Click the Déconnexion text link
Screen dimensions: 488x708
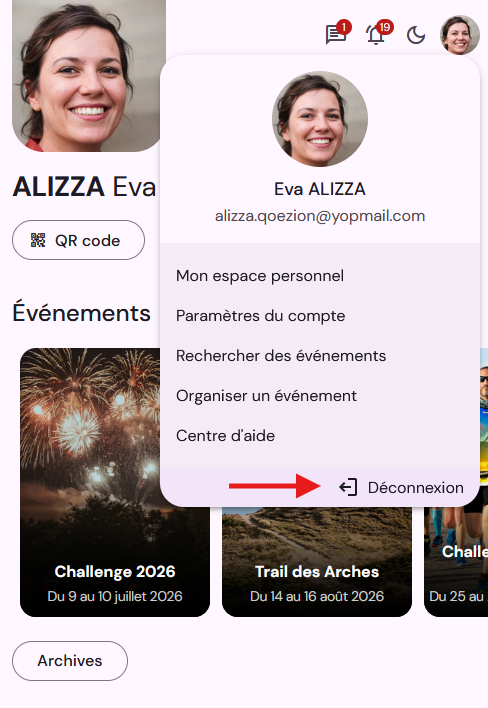pyautogui.click(x=416, y=488)
